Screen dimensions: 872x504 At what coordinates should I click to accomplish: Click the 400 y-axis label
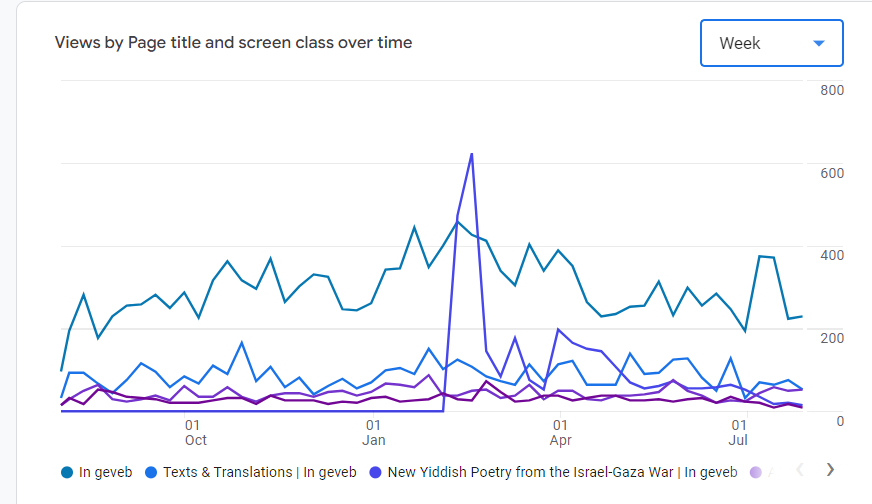pos(832,255)
